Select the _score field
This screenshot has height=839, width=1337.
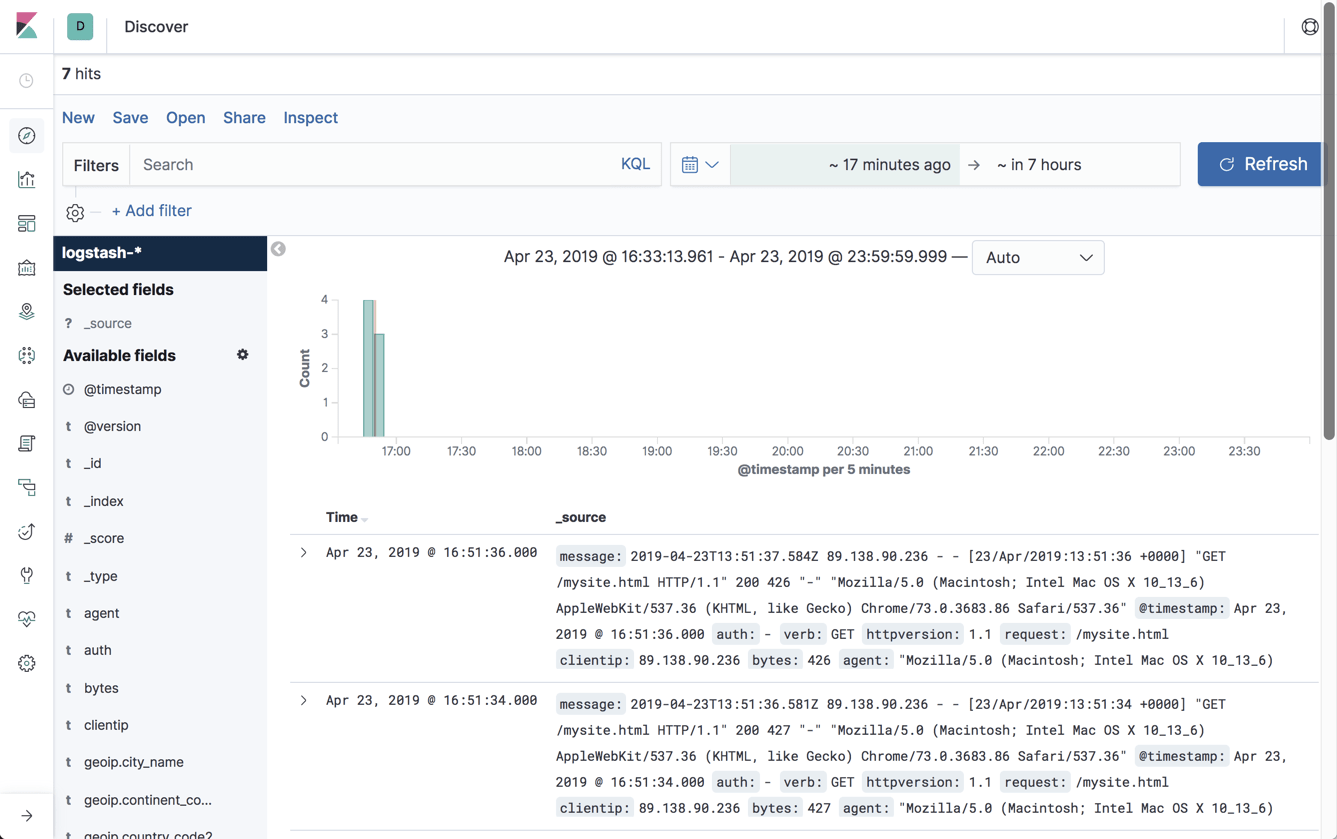pyautogui.click(x=104, y=539)
